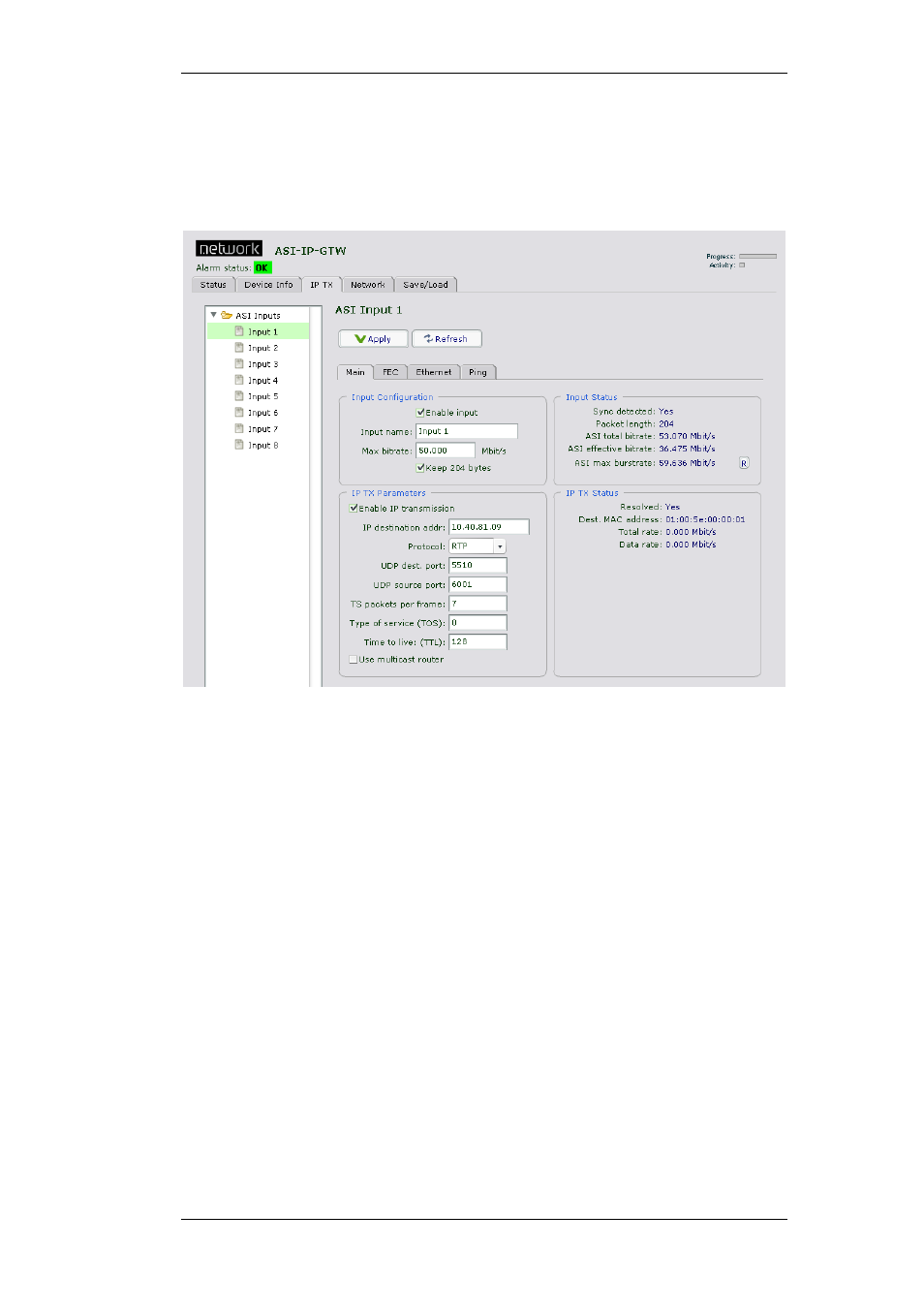Screen dimensions: 924x1308
Task: Click the Max bitrate field
Action: coord(446,451)
